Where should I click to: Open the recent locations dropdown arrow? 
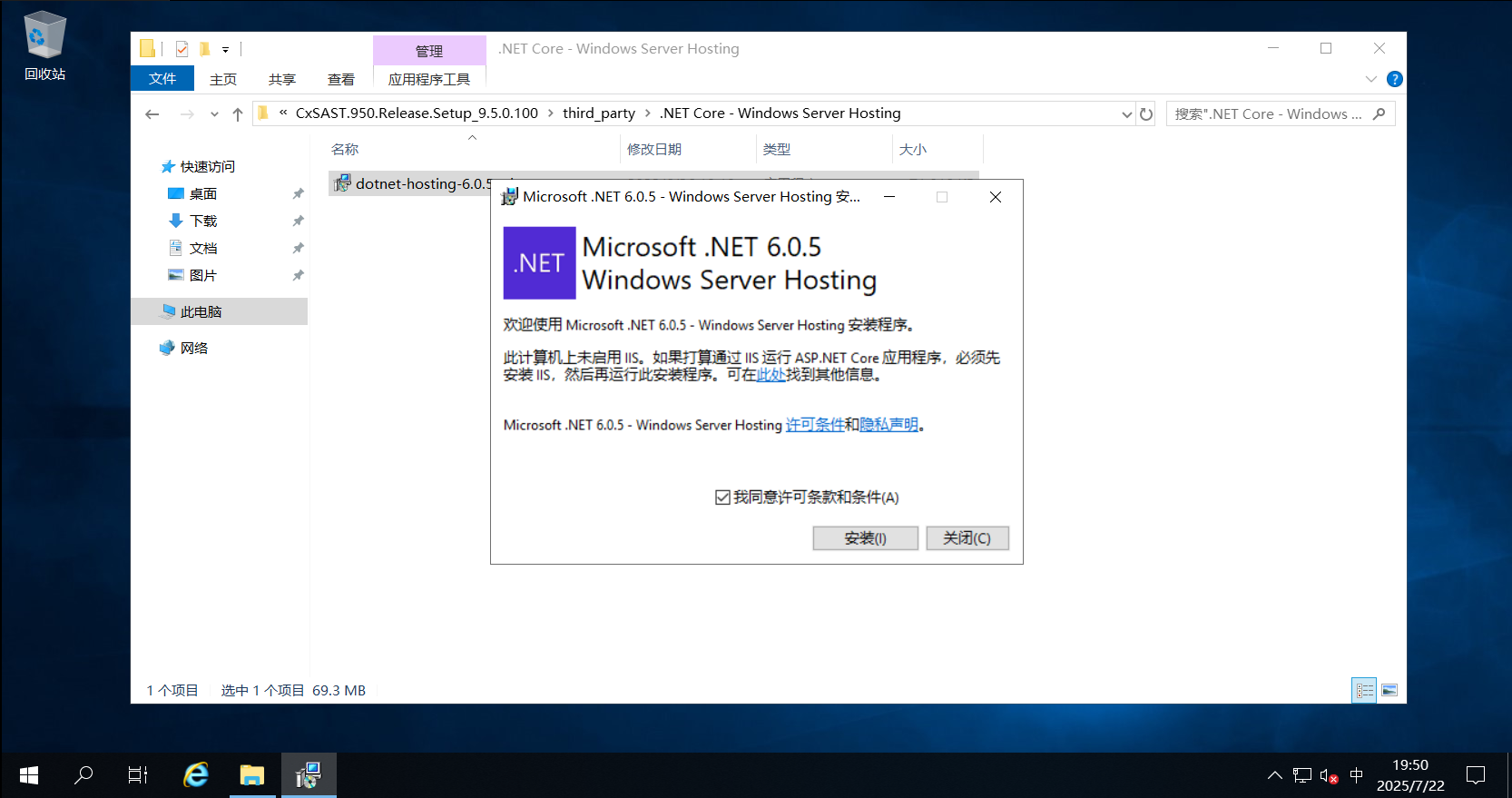pos(214,113)
